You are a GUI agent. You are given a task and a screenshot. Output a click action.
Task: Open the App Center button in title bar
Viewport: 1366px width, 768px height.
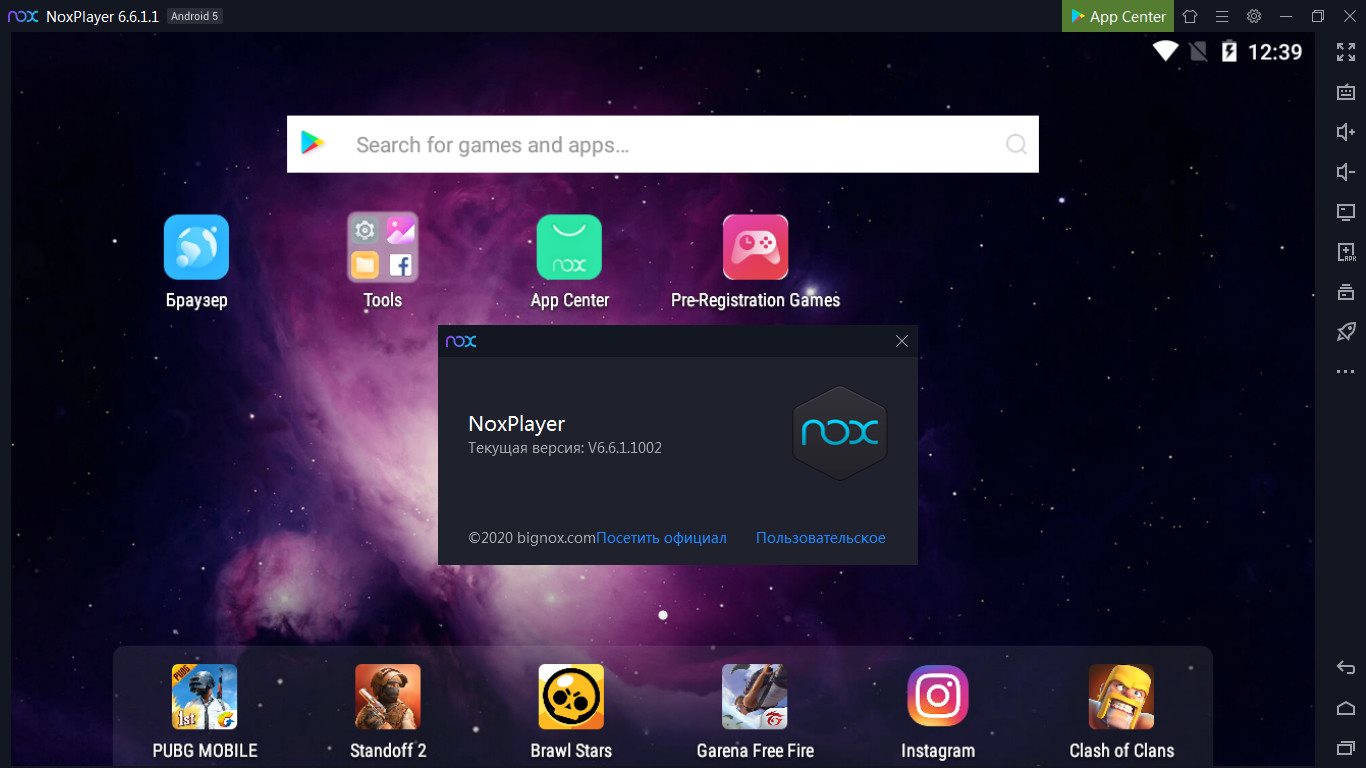point(1117,16)
